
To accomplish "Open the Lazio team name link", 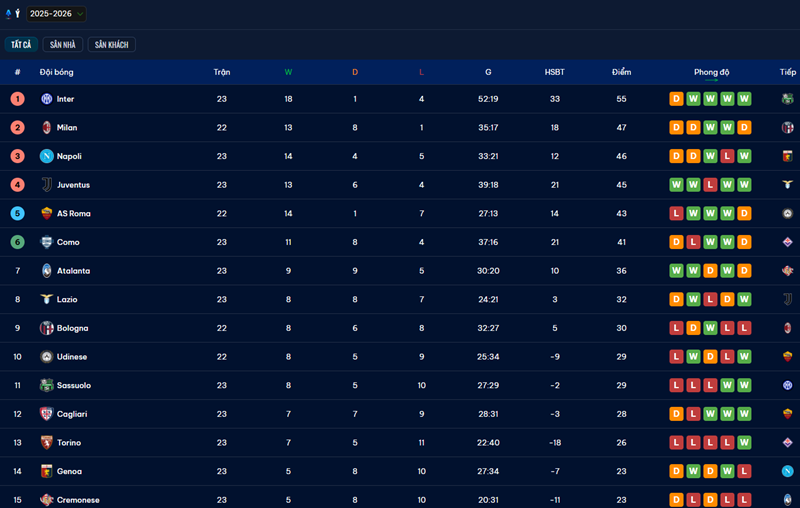I will (67, 299).
